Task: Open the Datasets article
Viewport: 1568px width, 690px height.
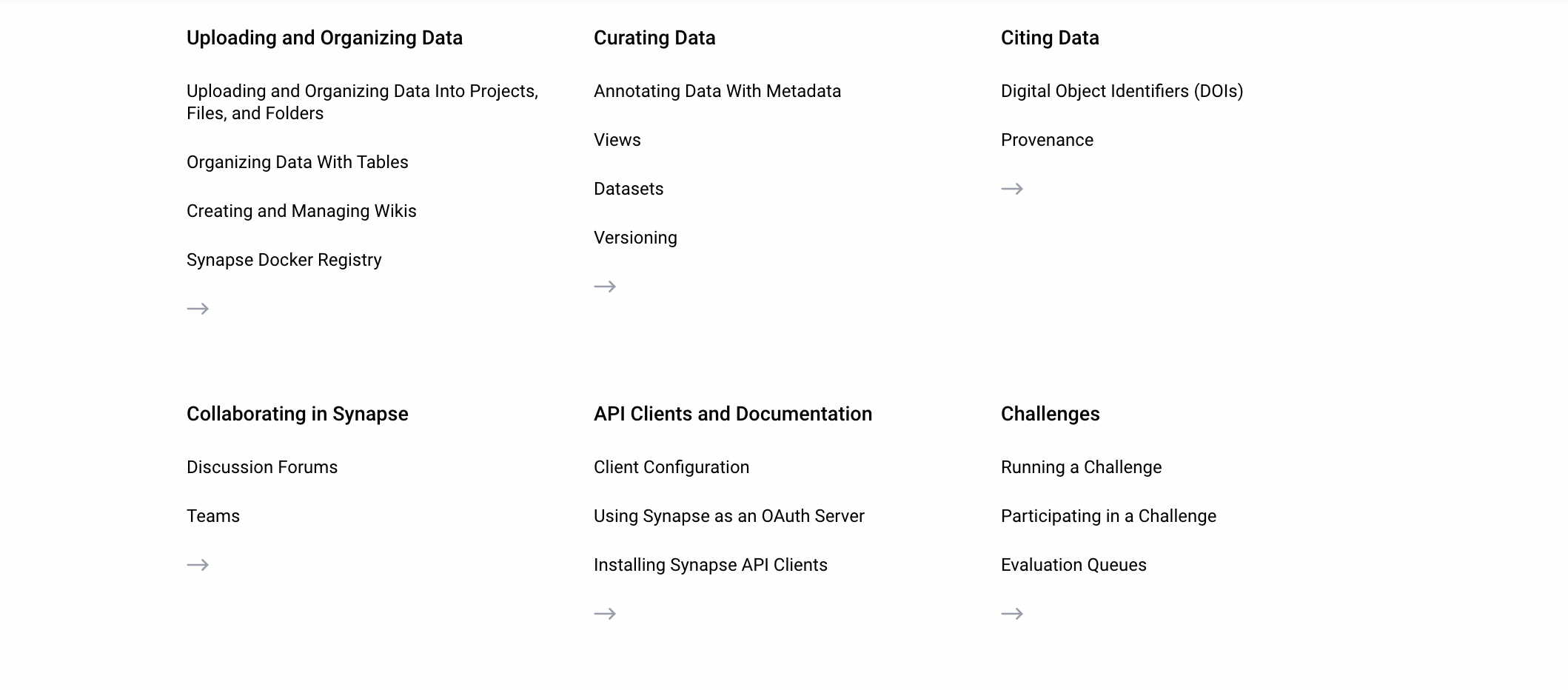Action: [x=629, y=189]
